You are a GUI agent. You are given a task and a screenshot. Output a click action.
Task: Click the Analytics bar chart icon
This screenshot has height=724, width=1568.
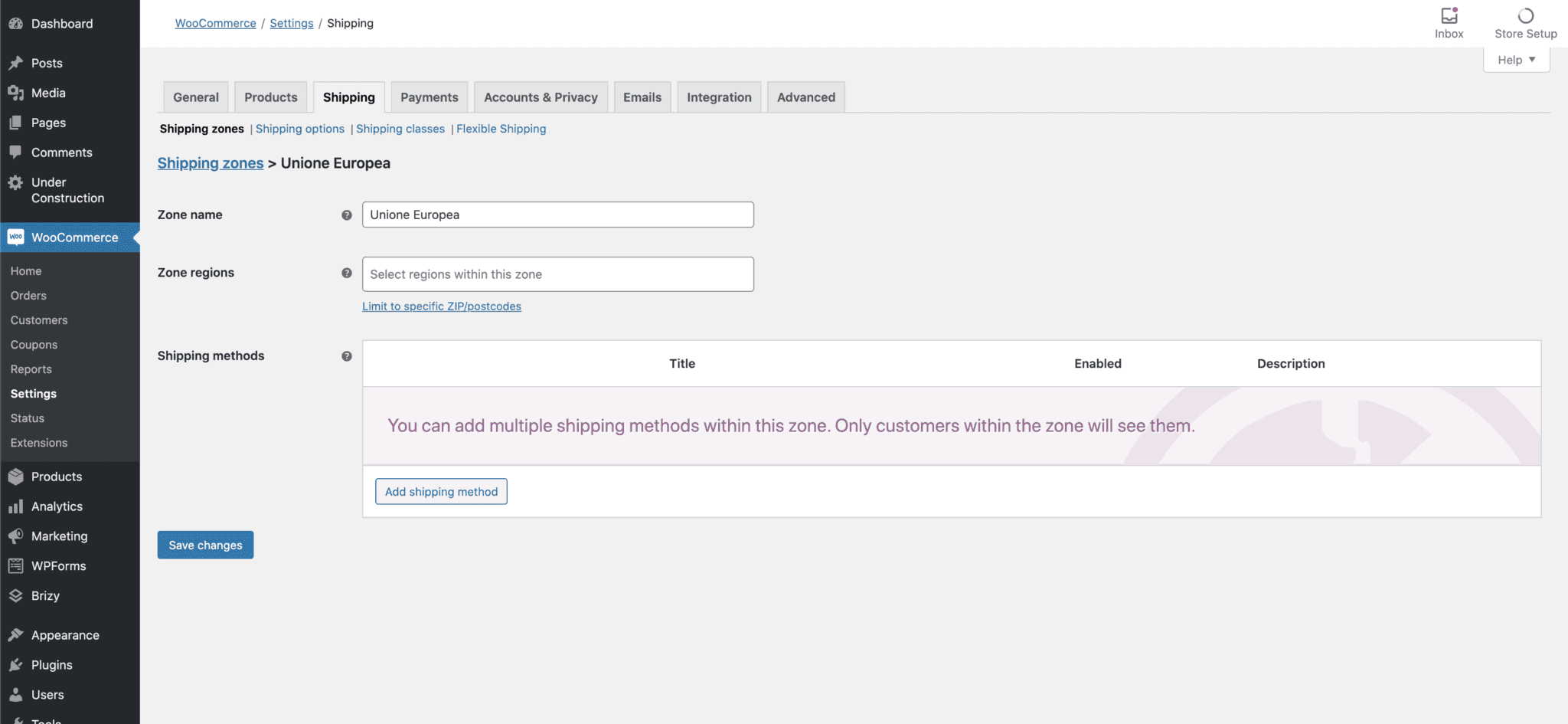pyautogui.click(x=15, y=506)
